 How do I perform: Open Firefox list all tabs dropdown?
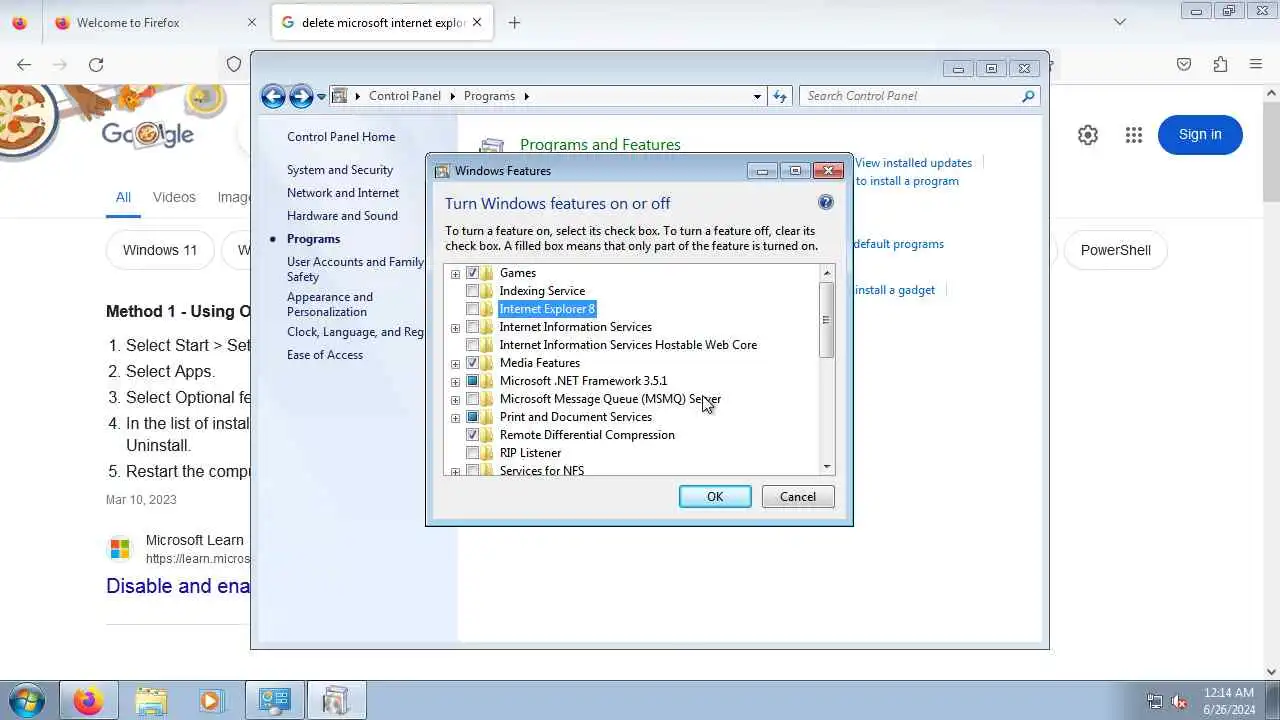1120,22
